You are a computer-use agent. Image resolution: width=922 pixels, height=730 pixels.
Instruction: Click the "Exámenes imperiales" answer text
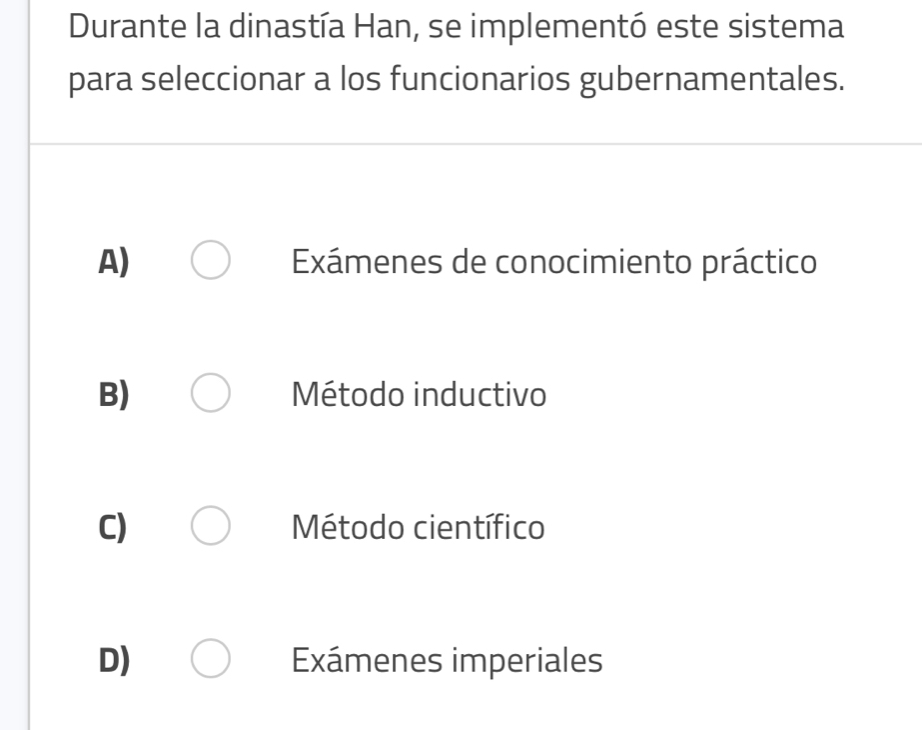tap(447, 659)
